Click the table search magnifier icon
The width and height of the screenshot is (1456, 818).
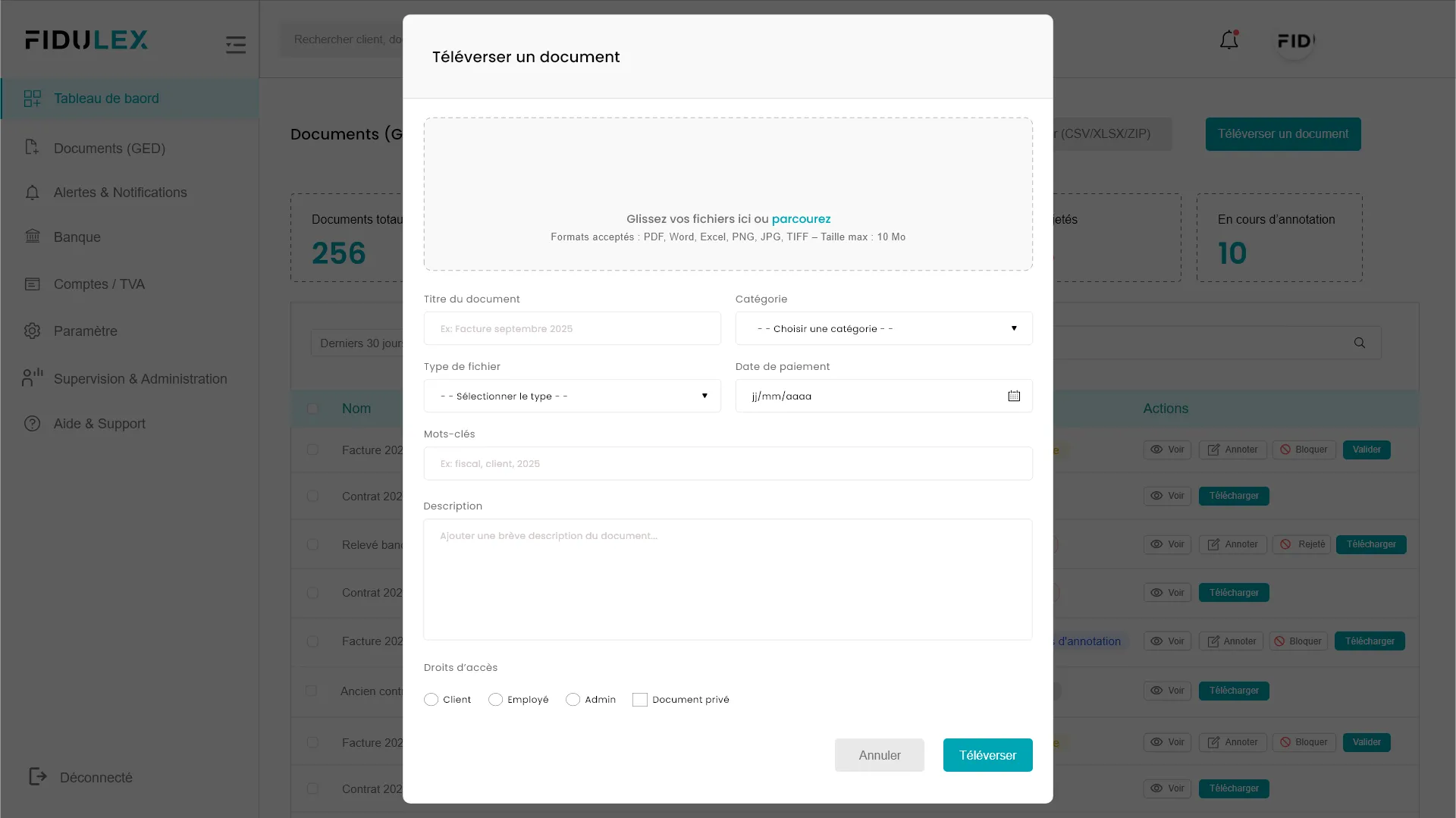(1360, 343)
